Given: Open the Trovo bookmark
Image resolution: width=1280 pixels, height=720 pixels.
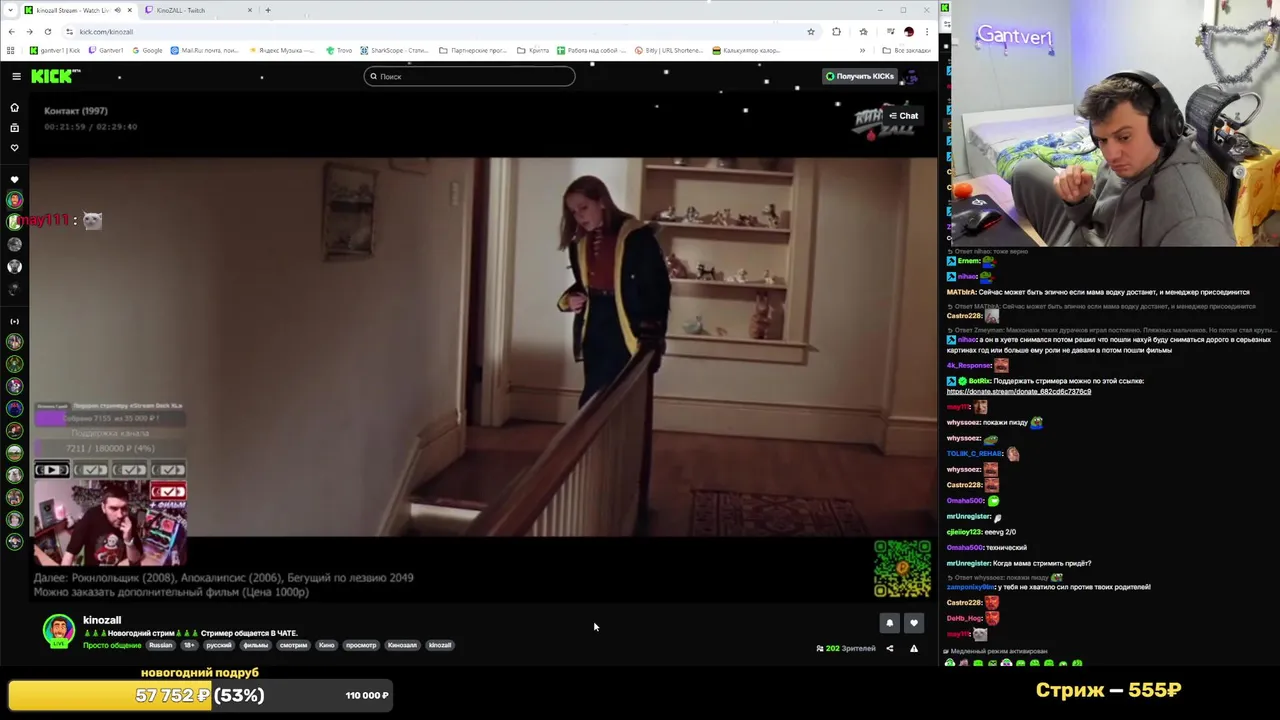Looking at the screenshot, I should 339,50.
